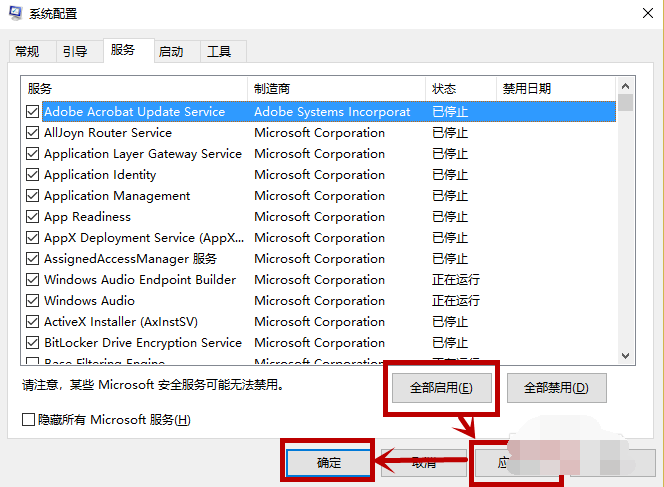Image resolution: width=664 pixels, height=487 pixels.
Task: Disable the Windows Audio service checkbox
Action: tap(33, 301)
